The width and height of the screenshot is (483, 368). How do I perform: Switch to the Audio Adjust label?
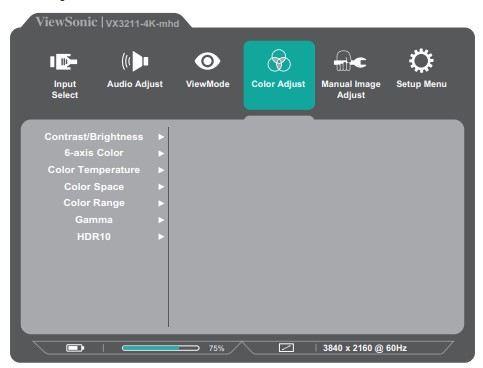point(135,84)
